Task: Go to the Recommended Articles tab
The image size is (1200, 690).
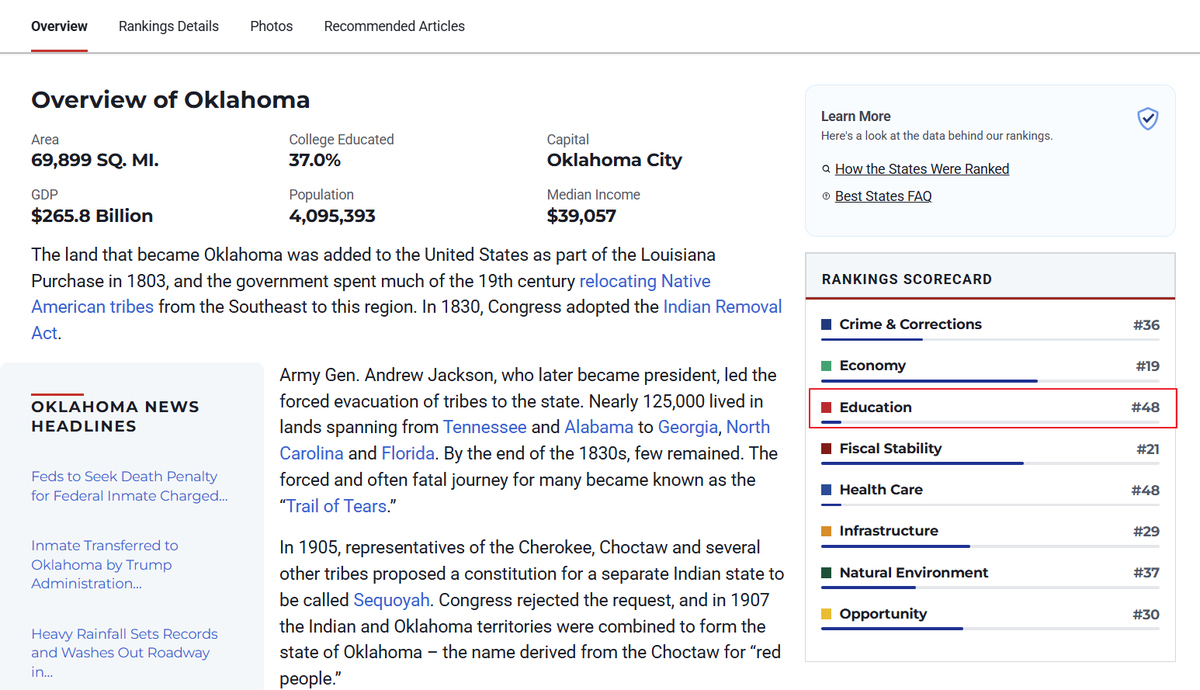Action: coord(394,26)
